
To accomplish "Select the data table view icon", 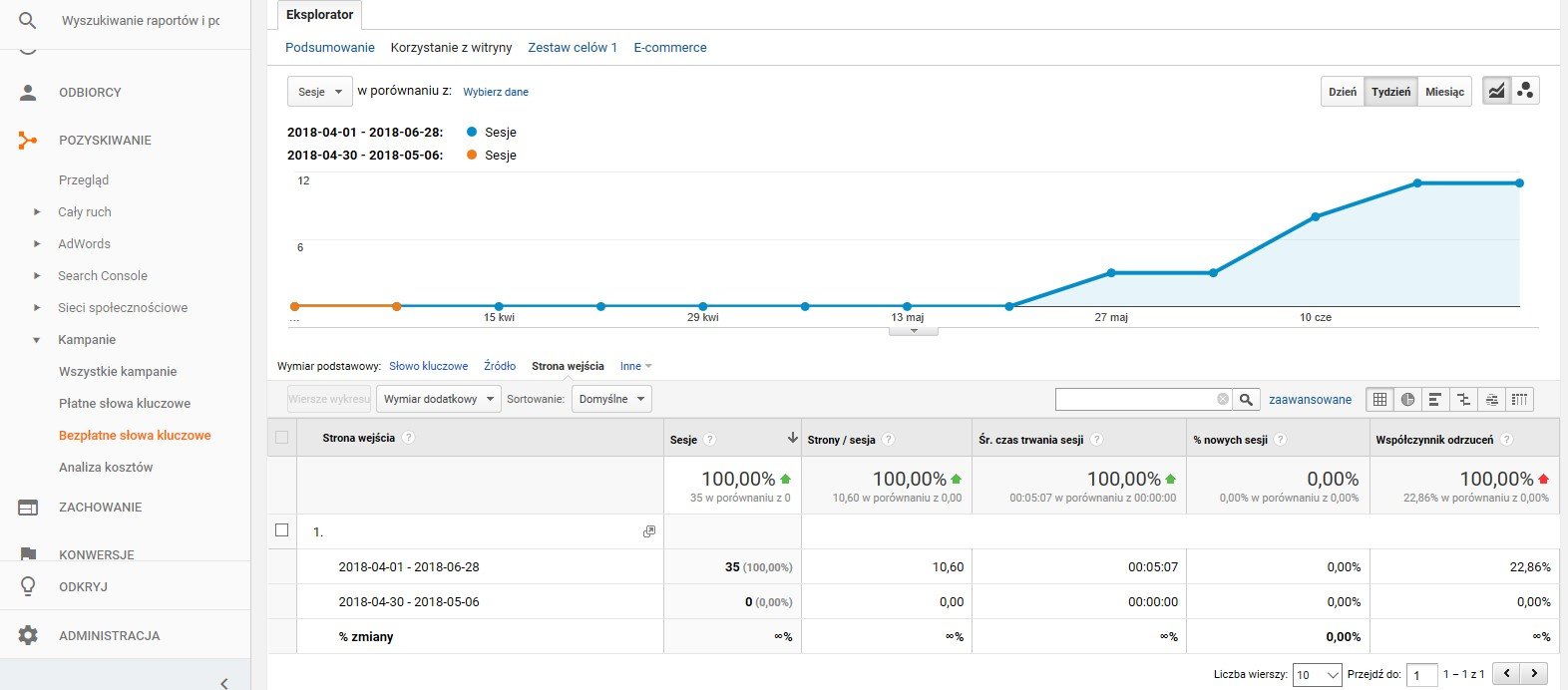I will coord(1379,400).
